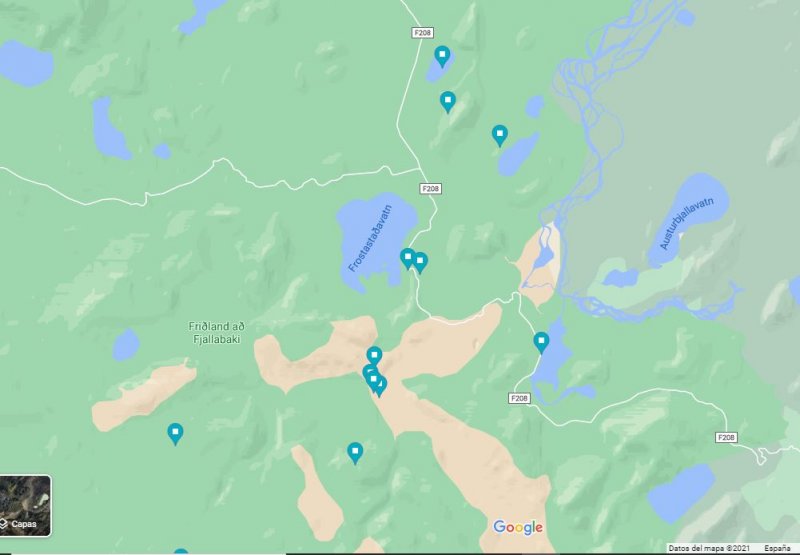Click the topmost F208 road shield
Viewport: 800px width, 555px height.
click(x=422, y=33)
